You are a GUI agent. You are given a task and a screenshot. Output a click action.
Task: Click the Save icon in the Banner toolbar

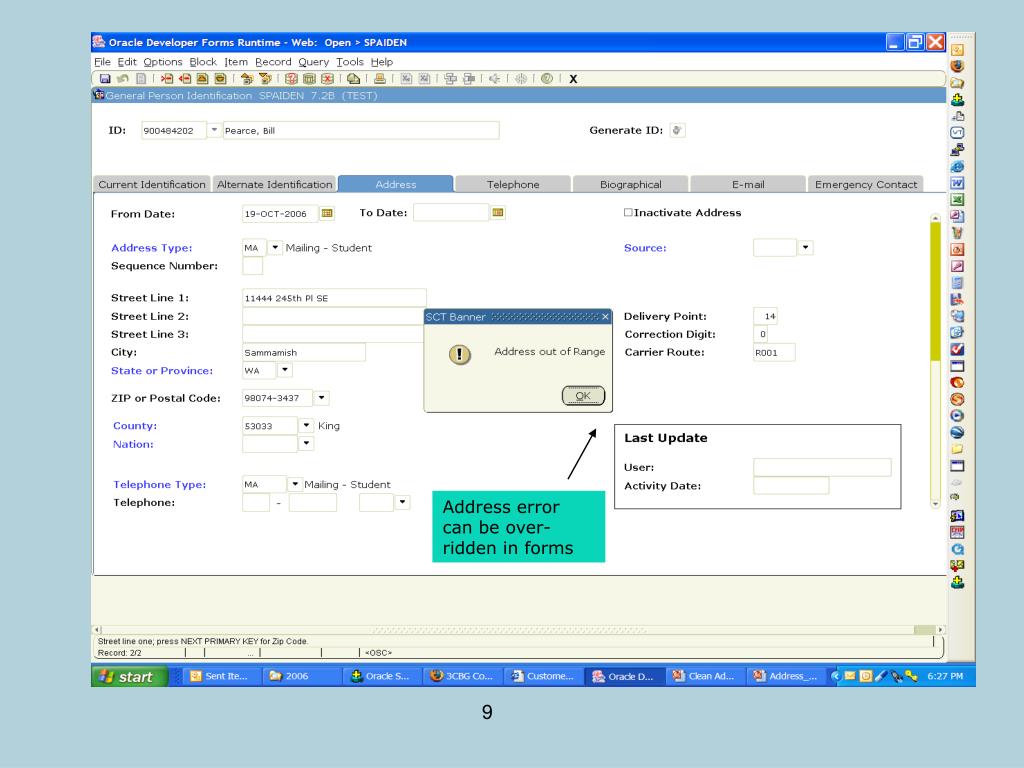(104, 78)
